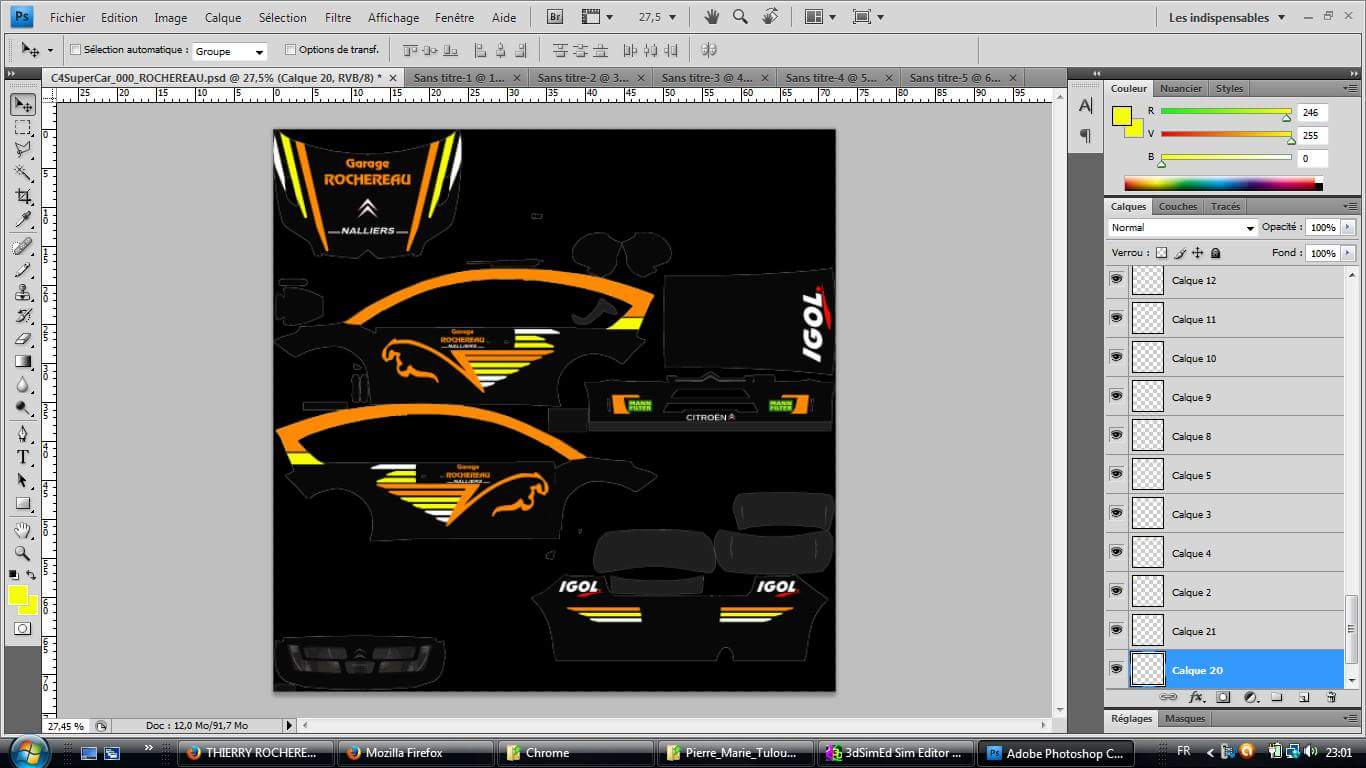Select the Healing Brush tool

23,246
